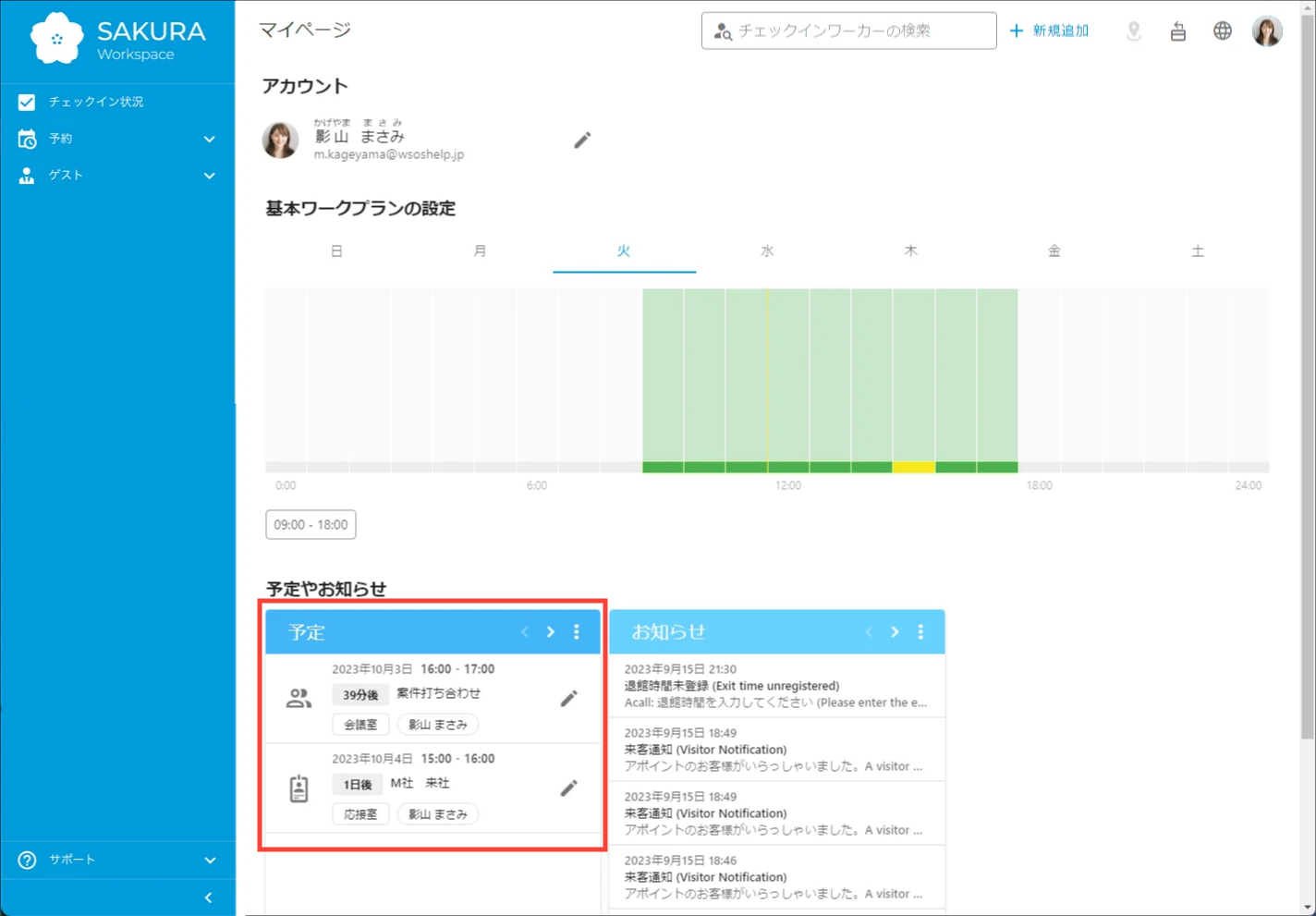The height and width of the screenshot is (916, 1316).
Task: Click the globe language icon
Action: tap(1223, 31)
